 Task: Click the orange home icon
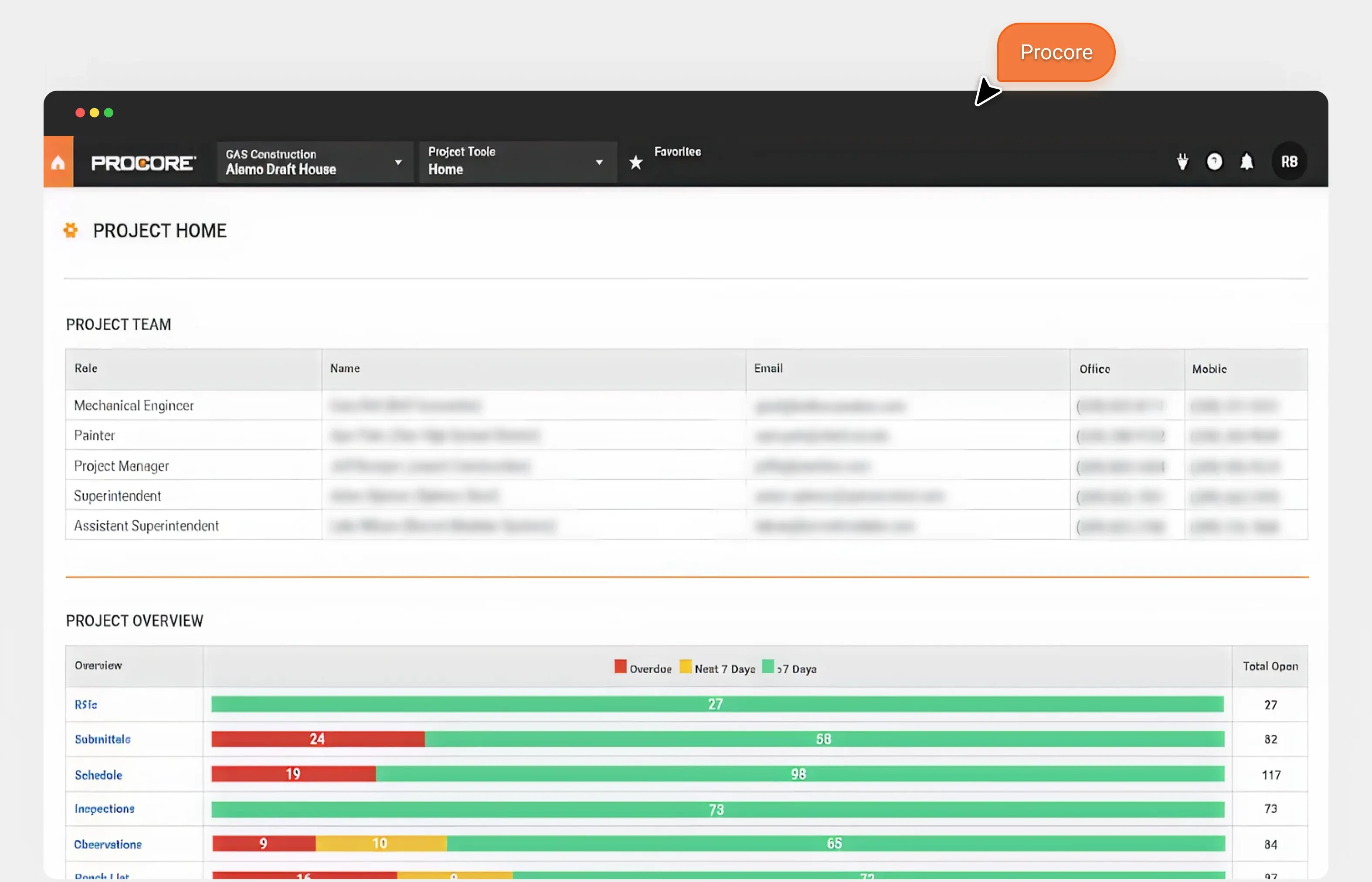pyautogui.click(x=58, y=162)
